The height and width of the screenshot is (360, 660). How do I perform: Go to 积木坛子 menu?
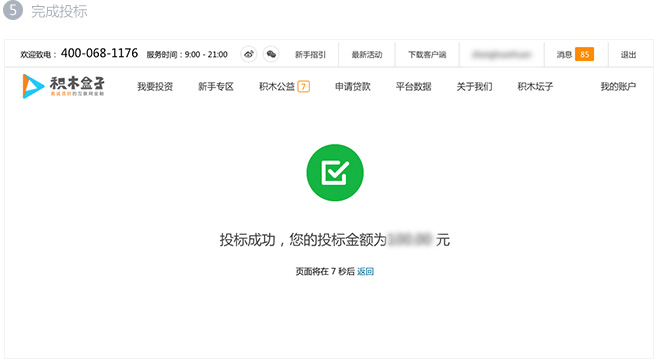pyautogui.click(x=535, y=87)
